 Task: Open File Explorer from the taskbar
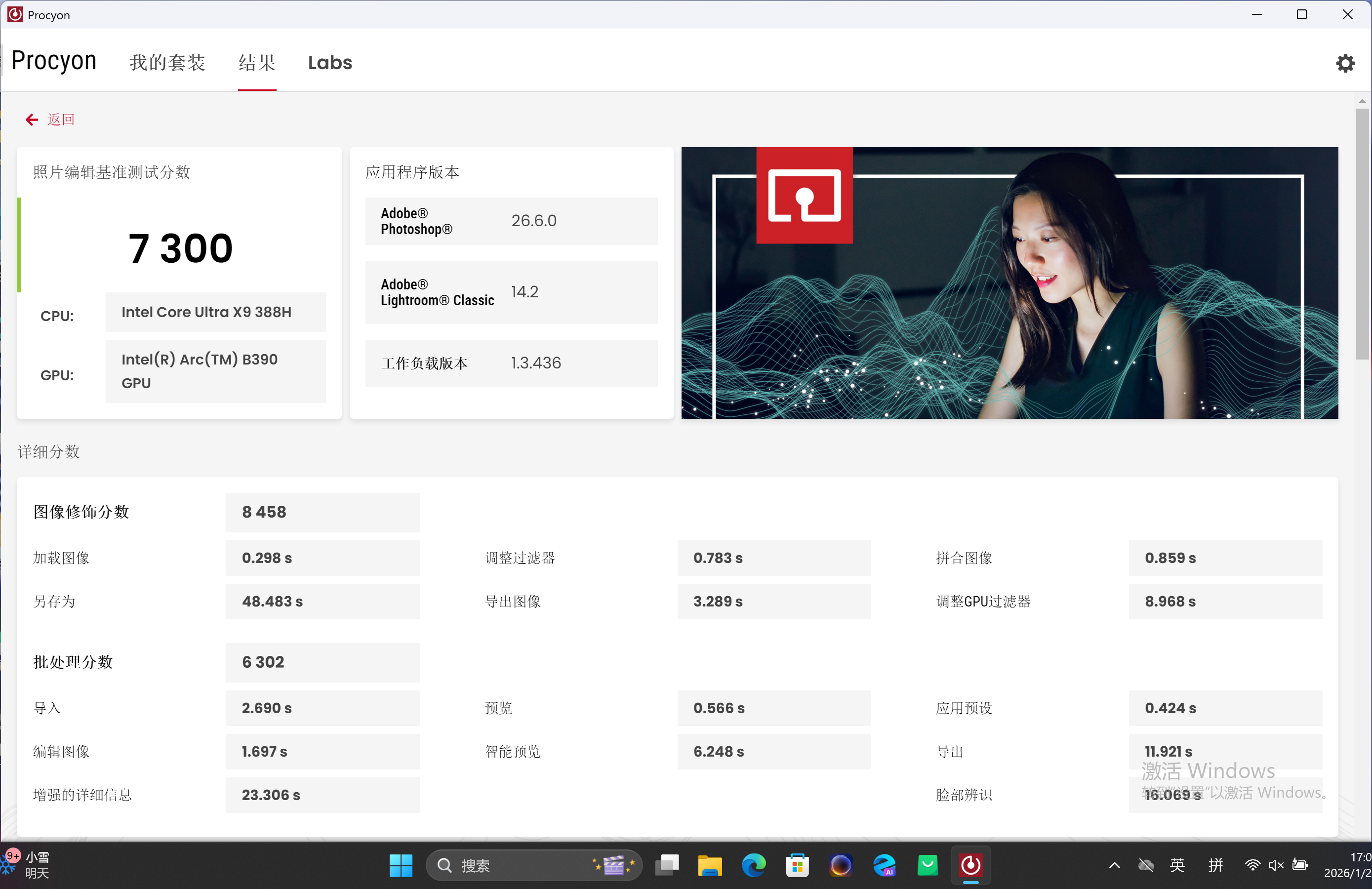point(710,865)
